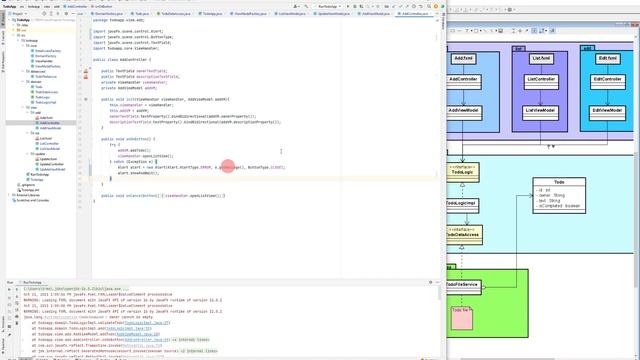
Task: Open the Project tool window stripe button
Action: 2,18
